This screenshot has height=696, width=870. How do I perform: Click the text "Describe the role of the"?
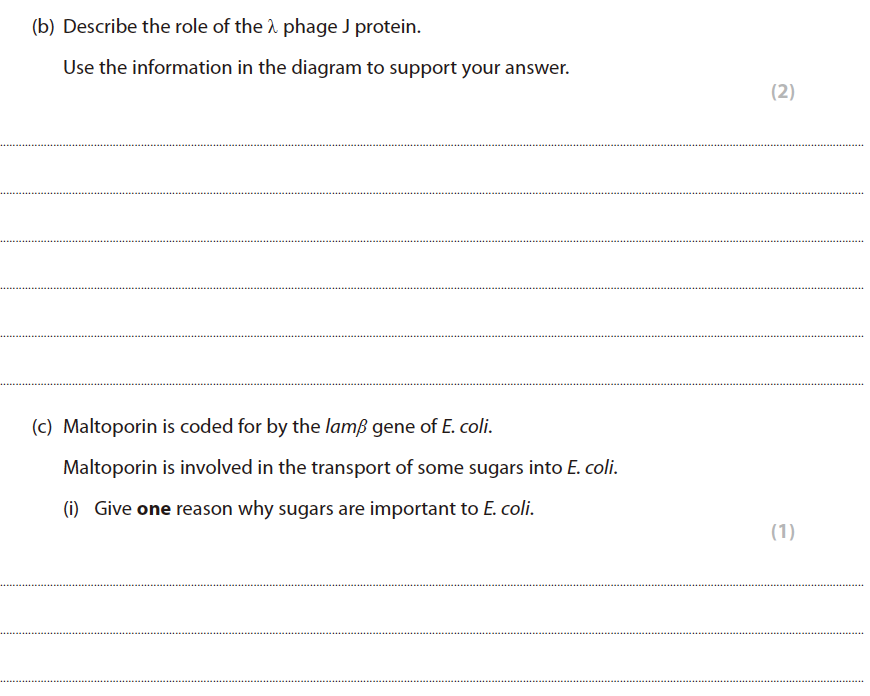click(x=161, y=27)
